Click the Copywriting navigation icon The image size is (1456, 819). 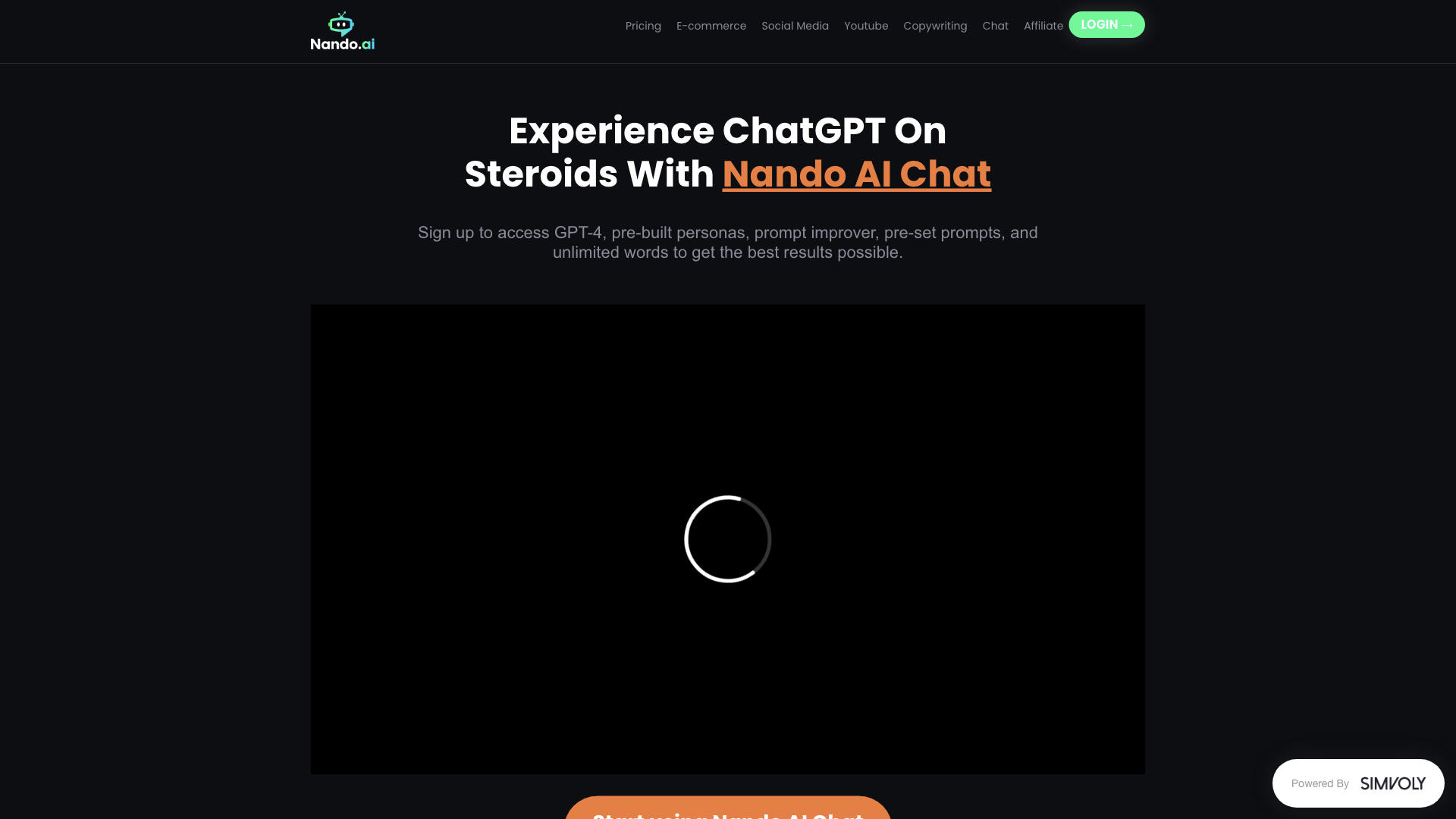[935, 25]
